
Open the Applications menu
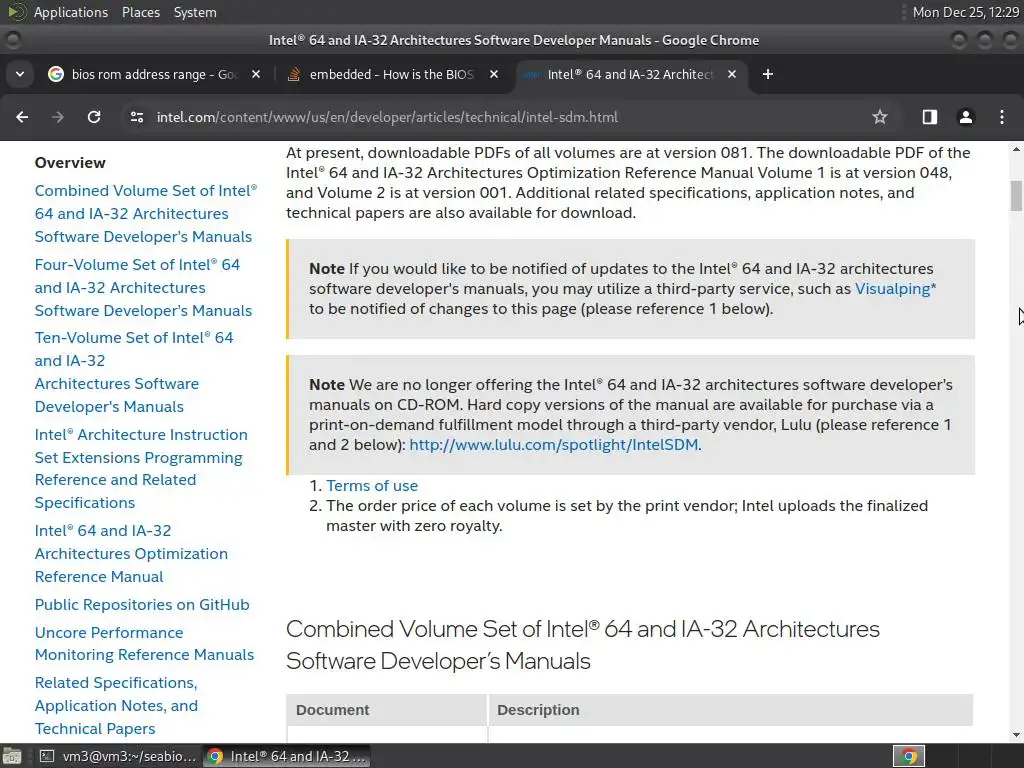(x=70, y=12)
